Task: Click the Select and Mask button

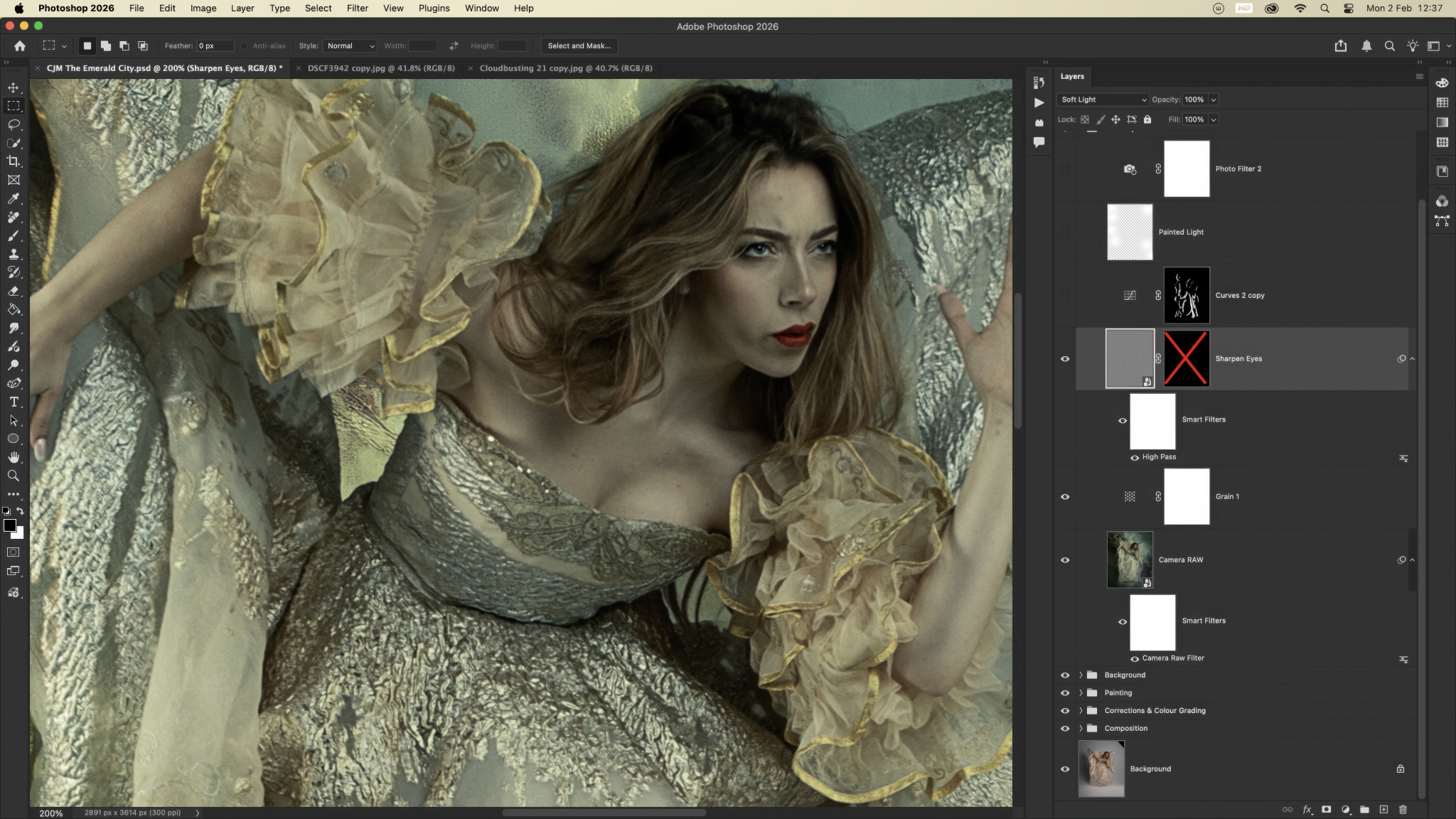Action: [x=579, y=45]
